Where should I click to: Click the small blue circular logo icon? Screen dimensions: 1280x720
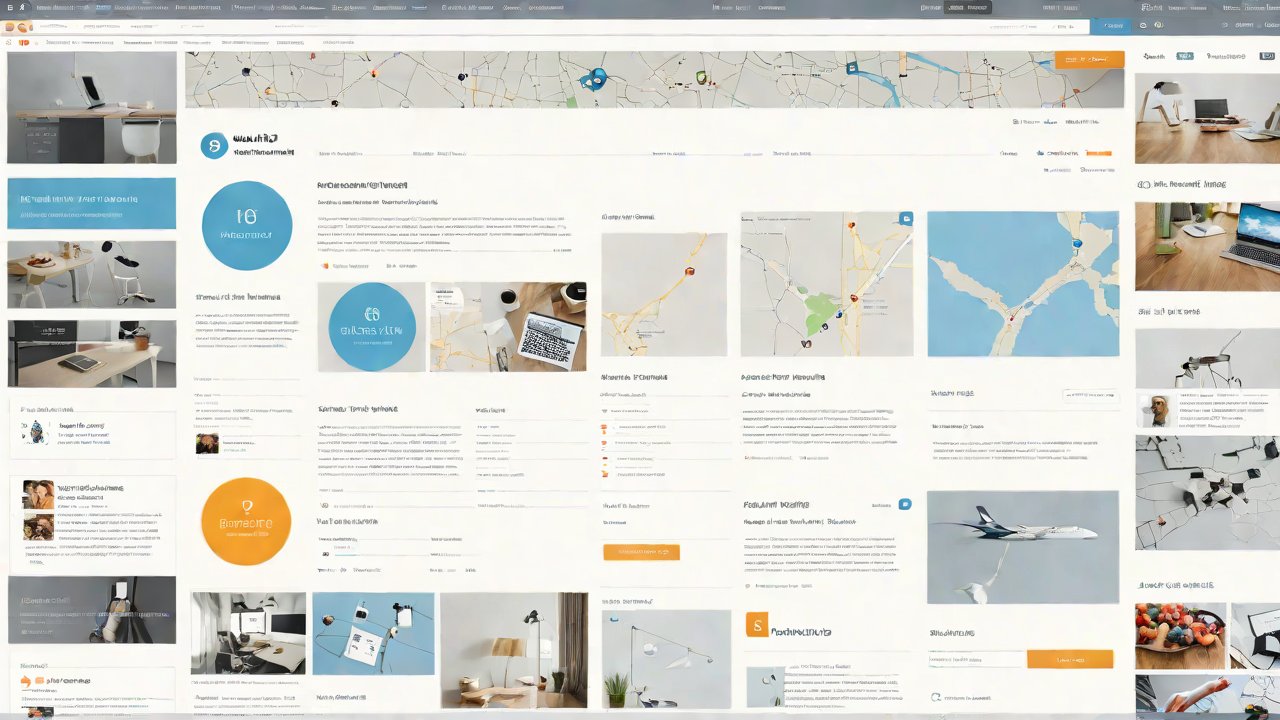[214, 146]
